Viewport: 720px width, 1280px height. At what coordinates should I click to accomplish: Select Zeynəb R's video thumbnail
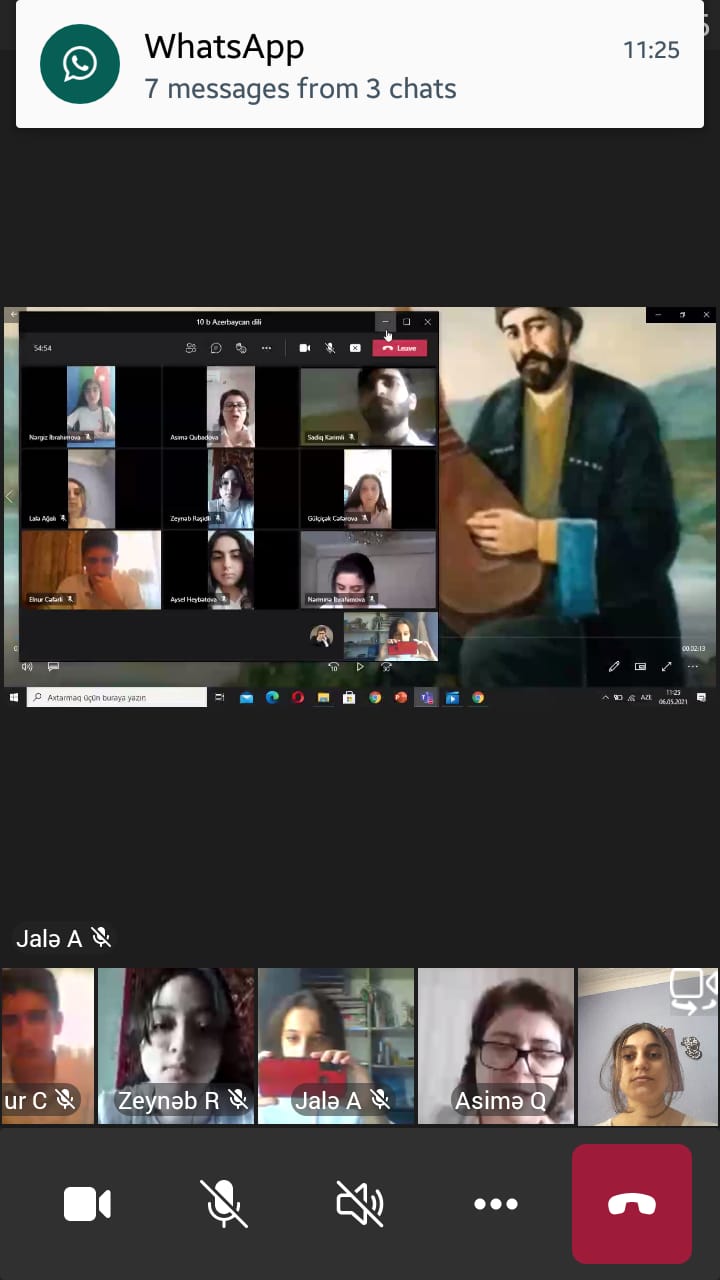point(176,1046)
